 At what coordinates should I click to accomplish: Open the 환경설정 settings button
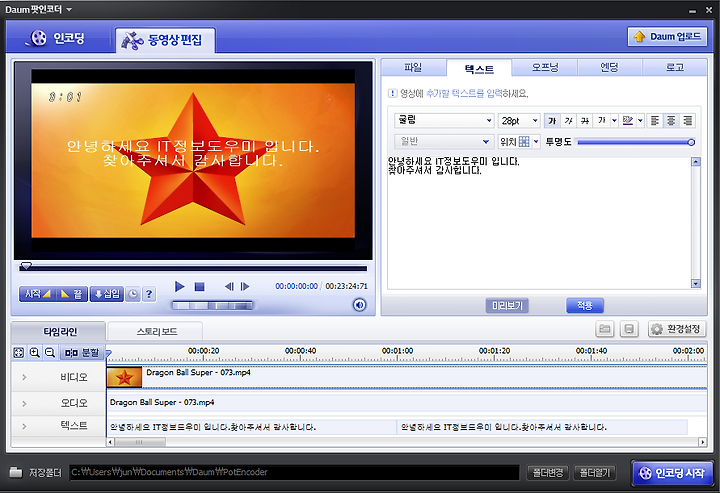[x=676, y=329]
